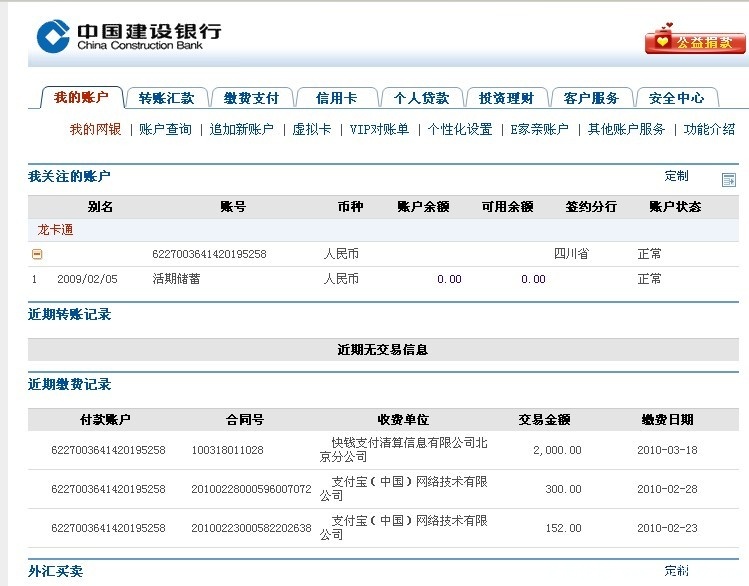Click account number in the 龙卡通 row
The width and height of the screenshot is (749, 586).
[x=209, y=254]
